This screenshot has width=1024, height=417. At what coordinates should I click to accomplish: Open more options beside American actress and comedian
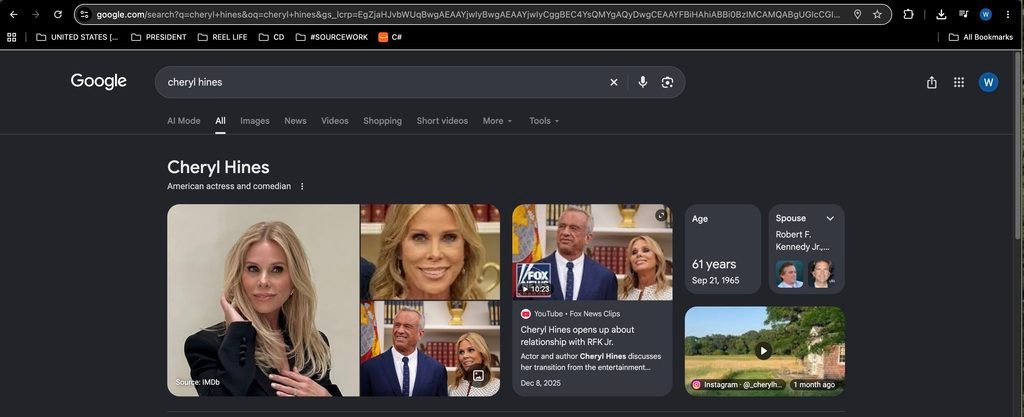(302, 187)
